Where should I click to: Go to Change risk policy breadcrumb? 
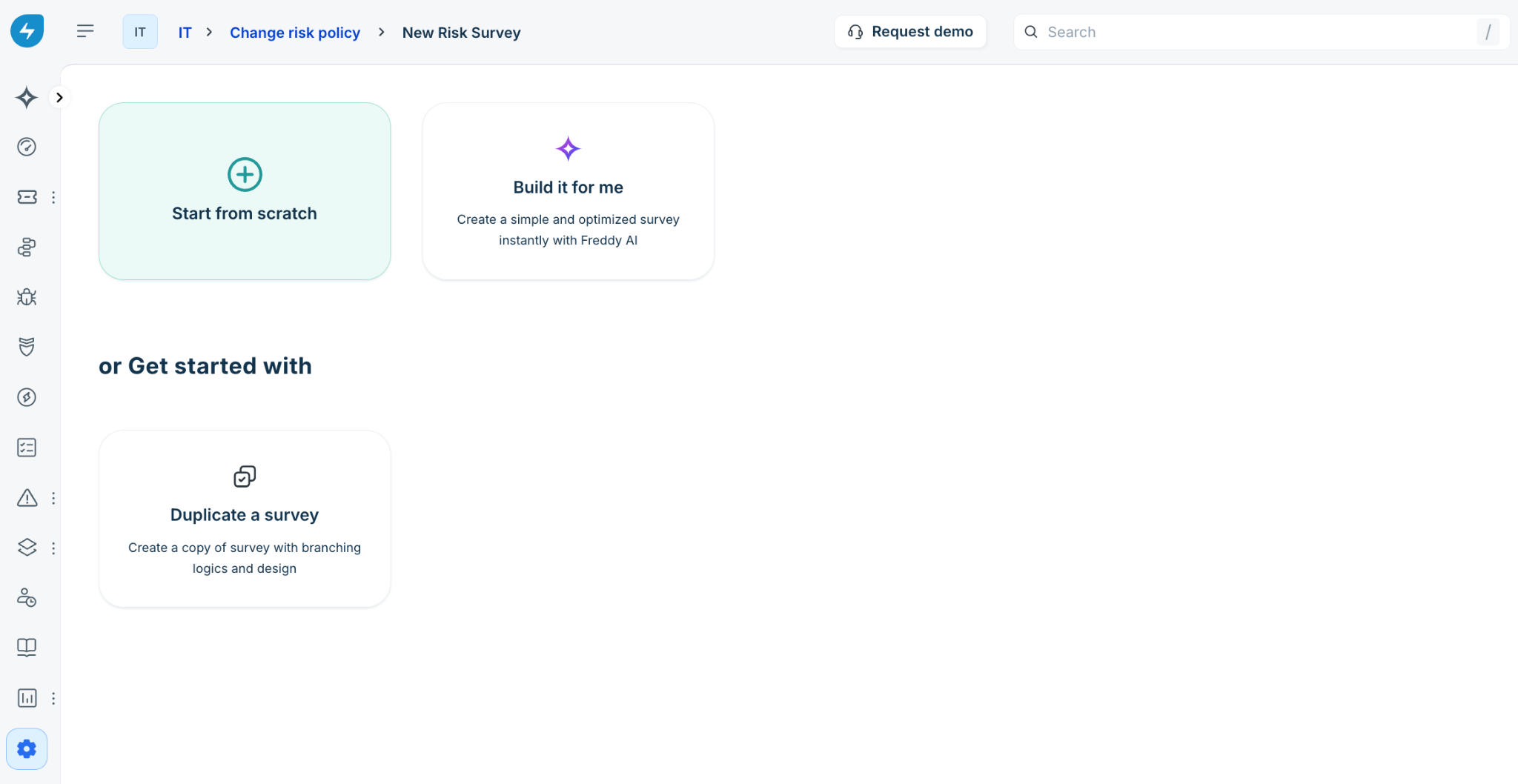click(x=295, y=33)
